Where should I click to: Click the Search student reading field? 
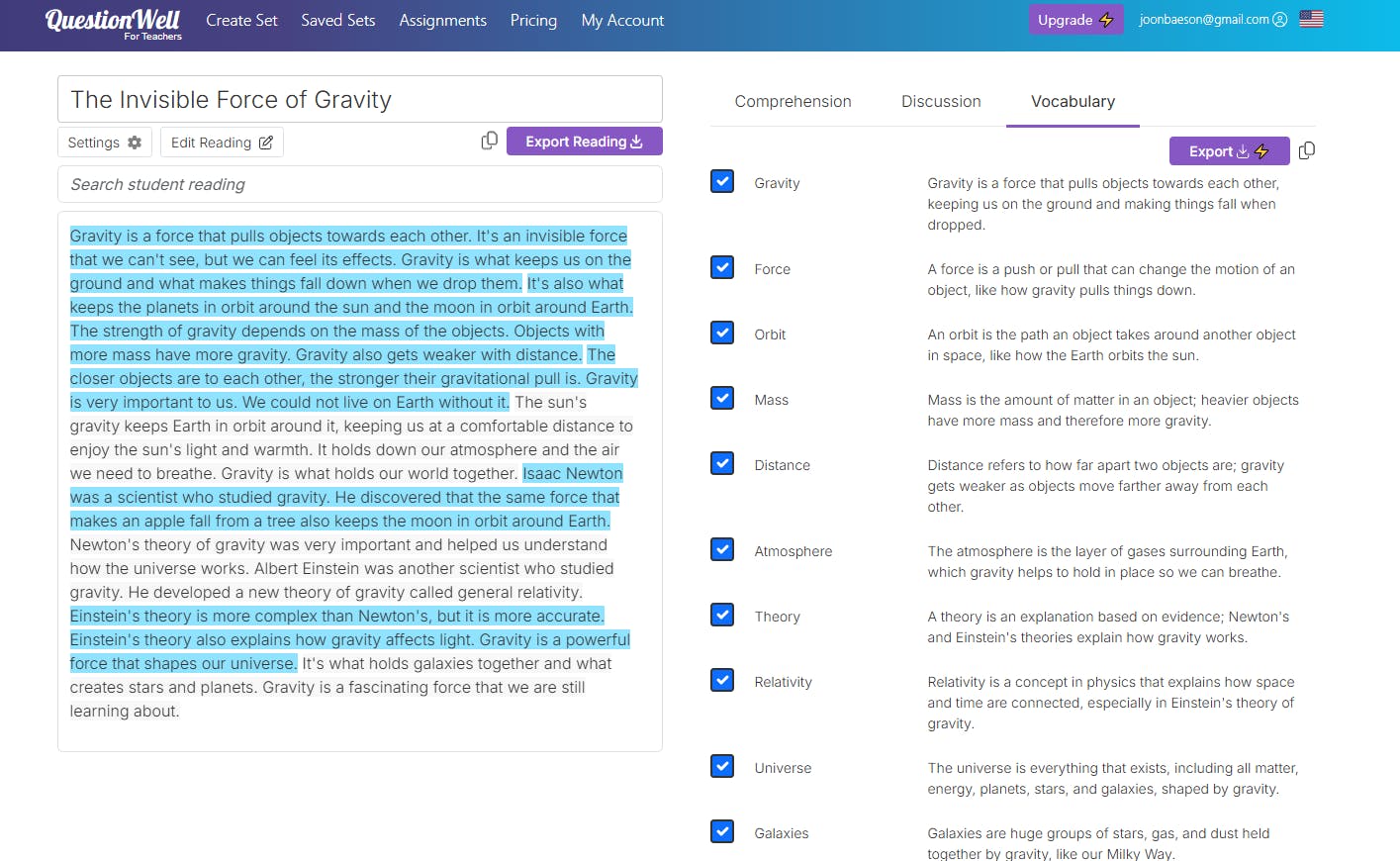click(x=360, y=184)
